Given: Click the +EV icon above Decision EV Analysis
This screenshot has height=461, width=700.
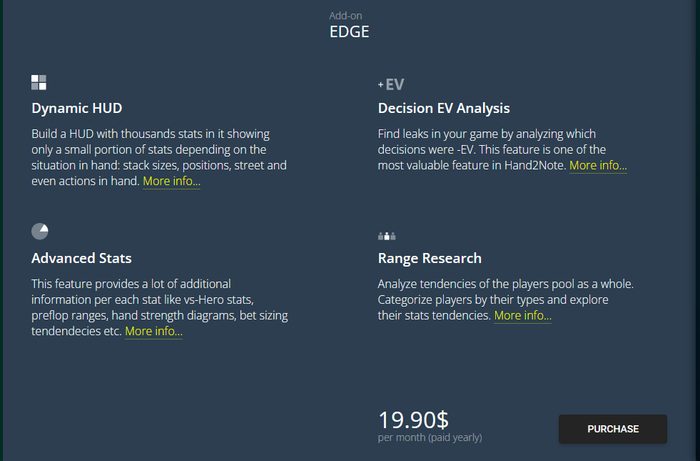Looking at the screenshot, I should point(391,84).
